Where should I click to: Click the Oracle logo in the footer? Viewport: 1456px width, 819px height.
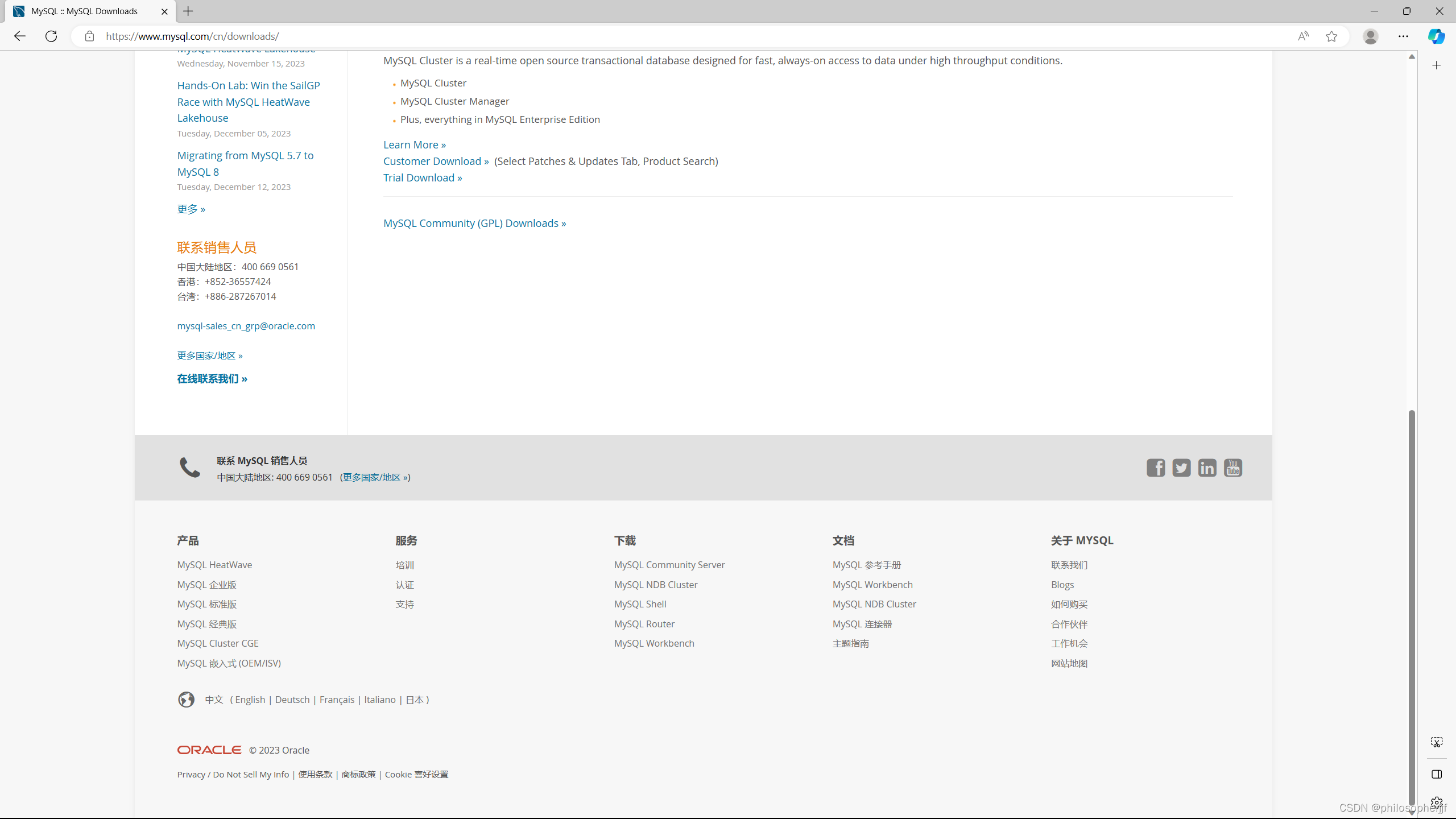pyautogui.click(x=209, y=750)
